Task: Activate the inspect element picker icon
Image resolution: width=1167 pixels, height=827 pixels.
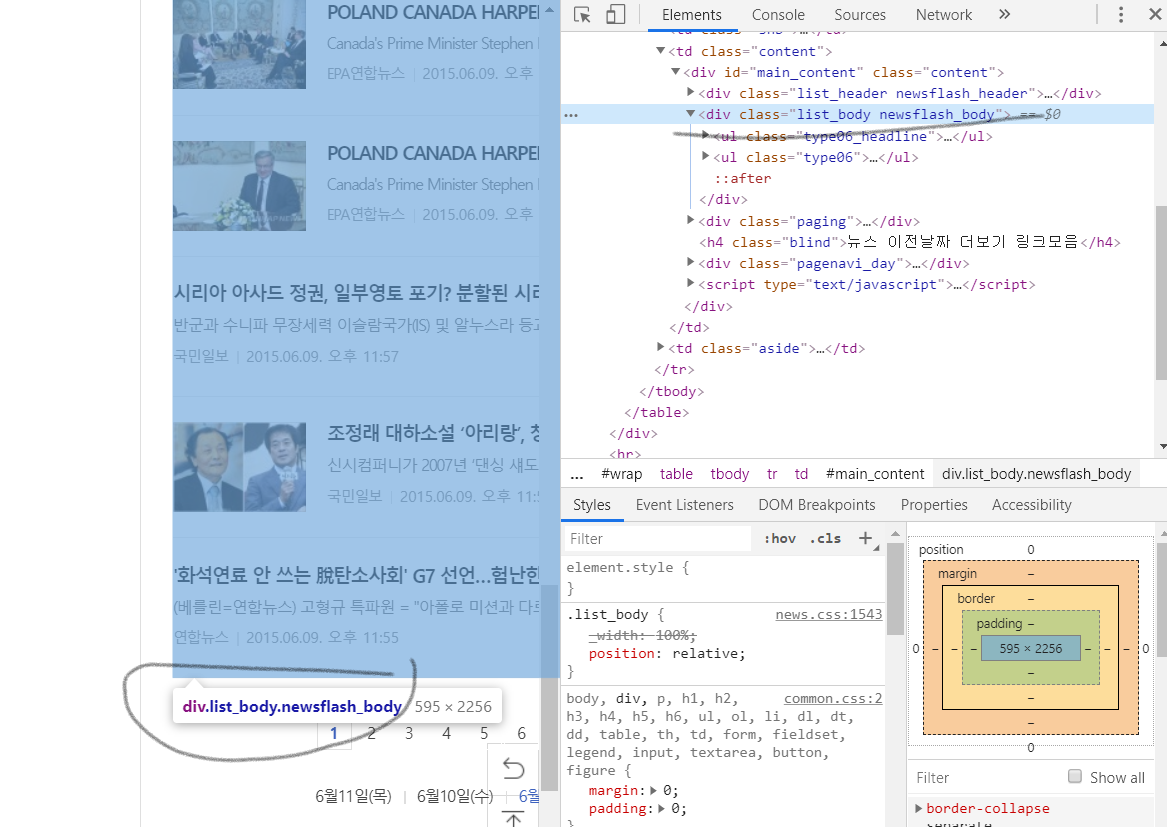Action: 582,15
